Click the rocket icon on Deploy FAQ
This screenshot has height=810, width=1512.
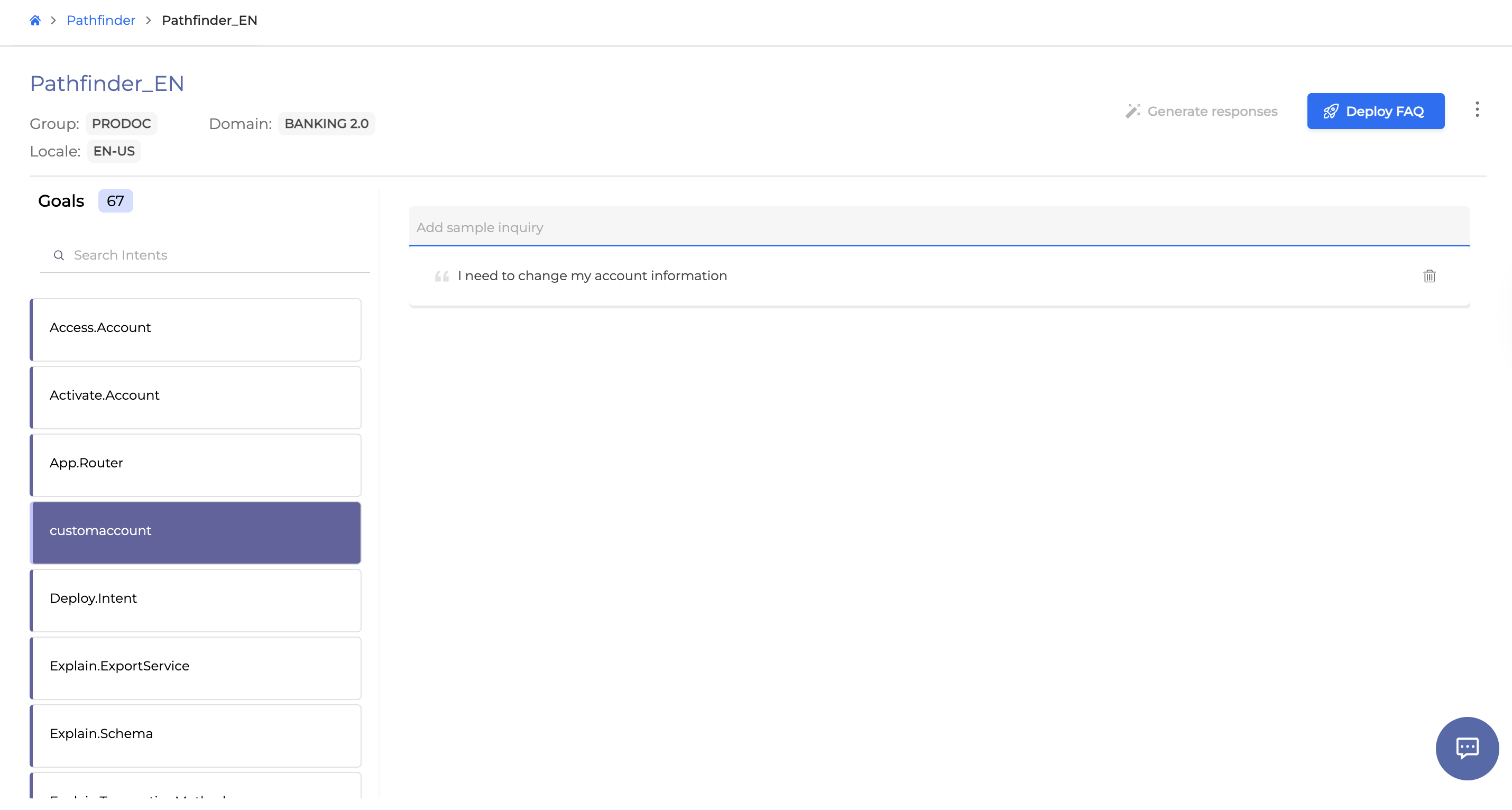click(x=1331, y=111)
